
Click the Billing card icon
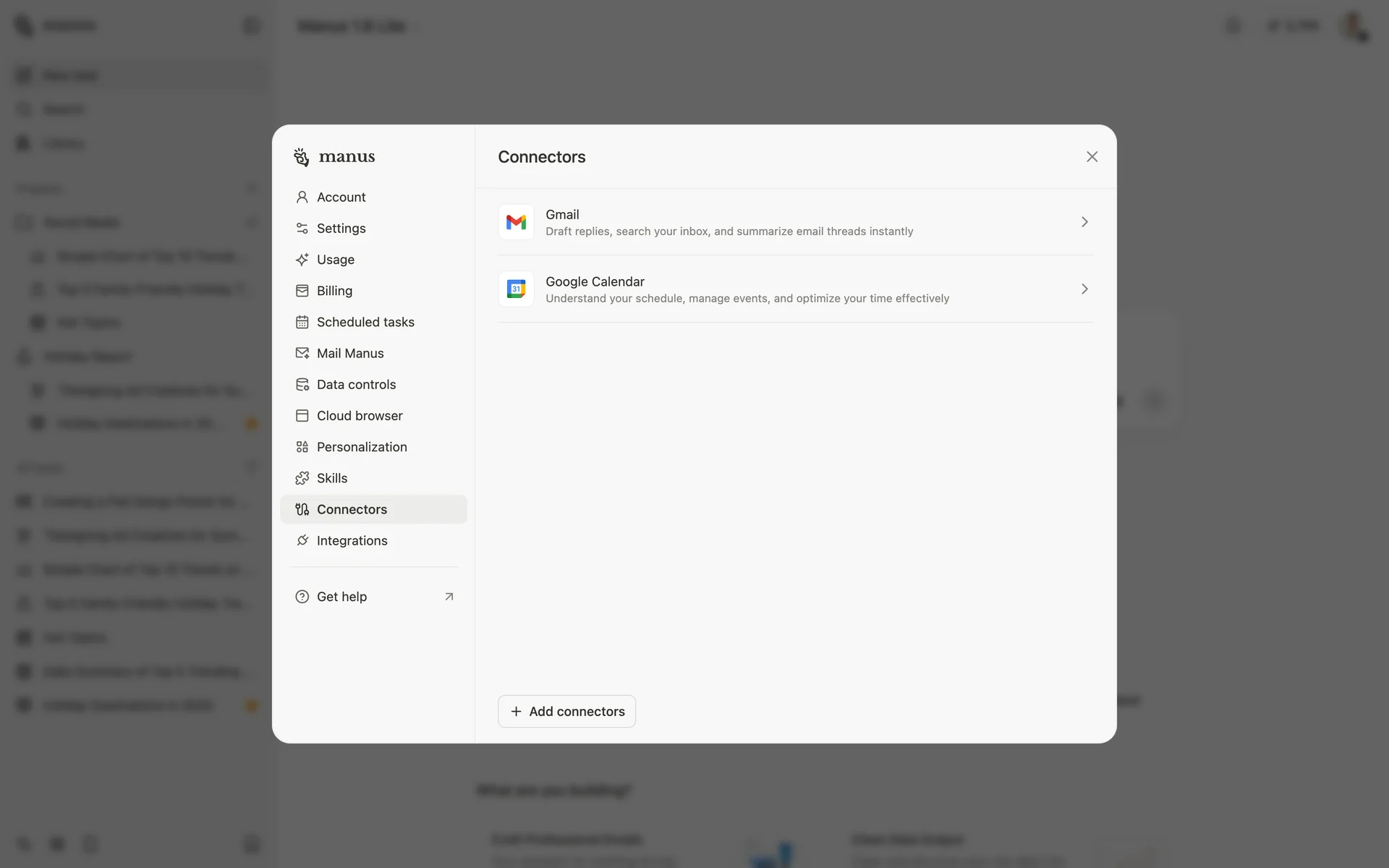point(302,291)
